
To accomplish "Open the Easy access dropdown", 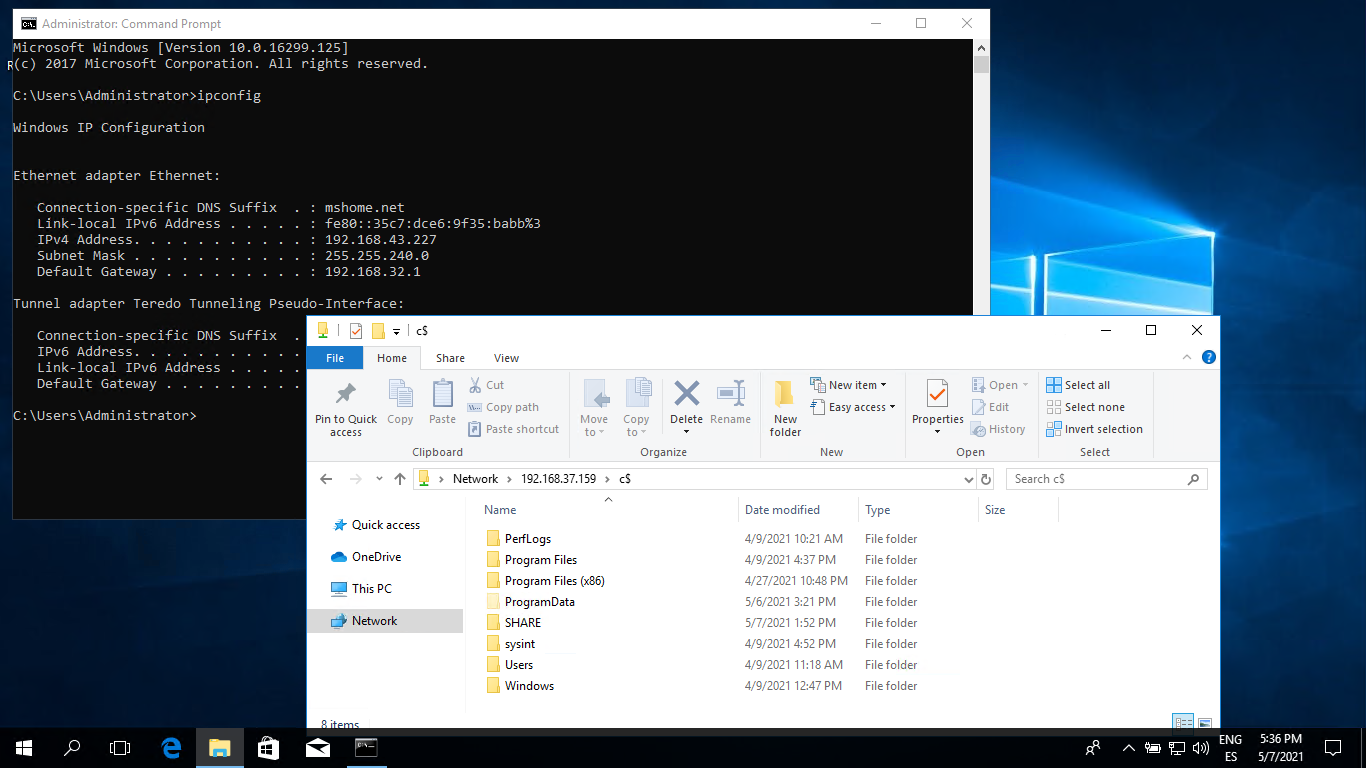I will coord(852,407).
